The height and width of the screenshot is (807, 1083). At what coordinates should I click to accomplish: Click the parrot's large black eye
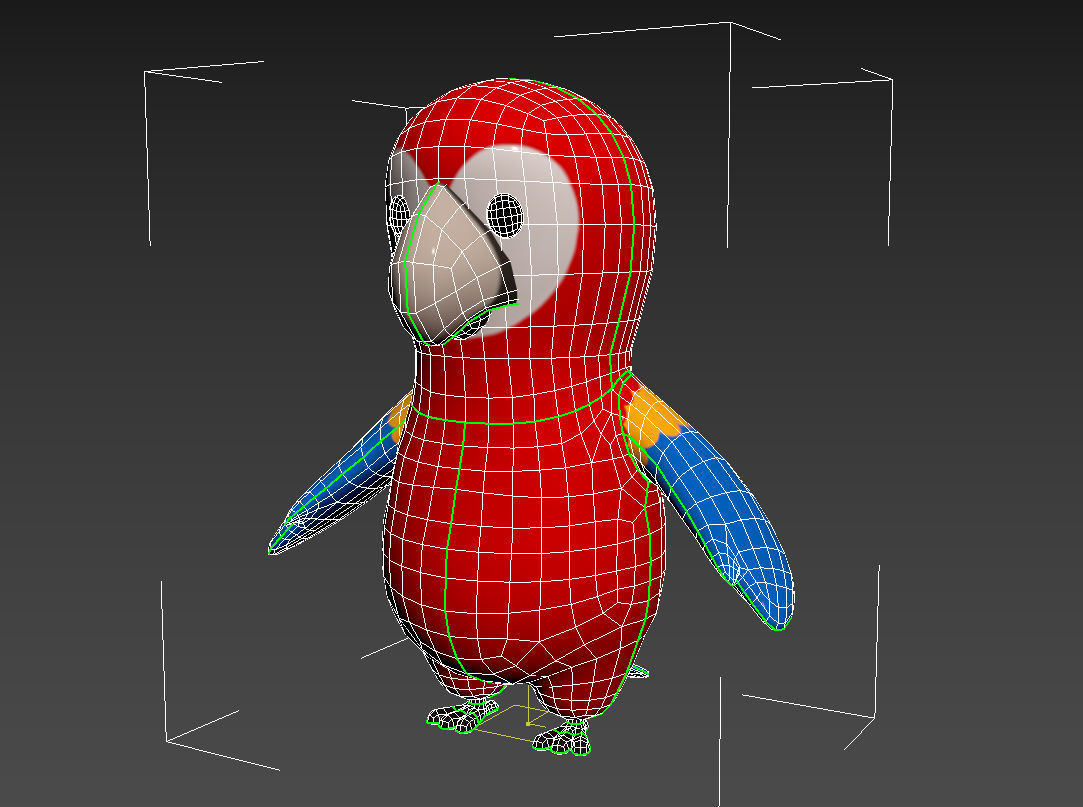505,214
